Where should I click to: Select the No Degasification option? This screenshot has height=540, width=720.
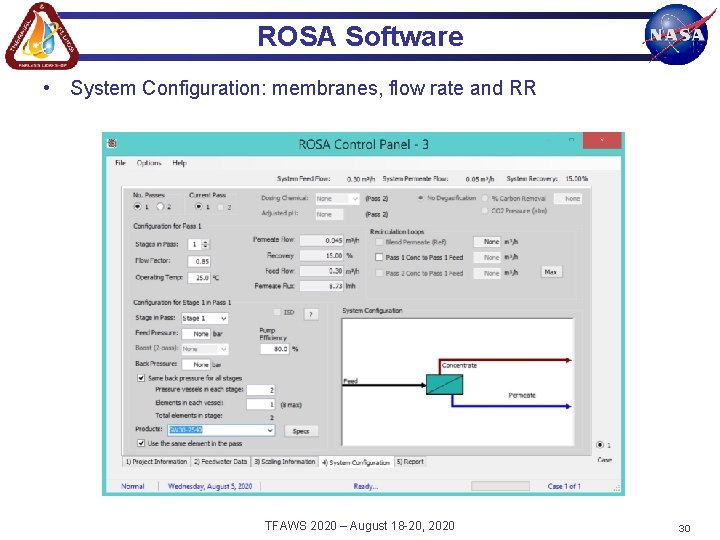point(420,198)
